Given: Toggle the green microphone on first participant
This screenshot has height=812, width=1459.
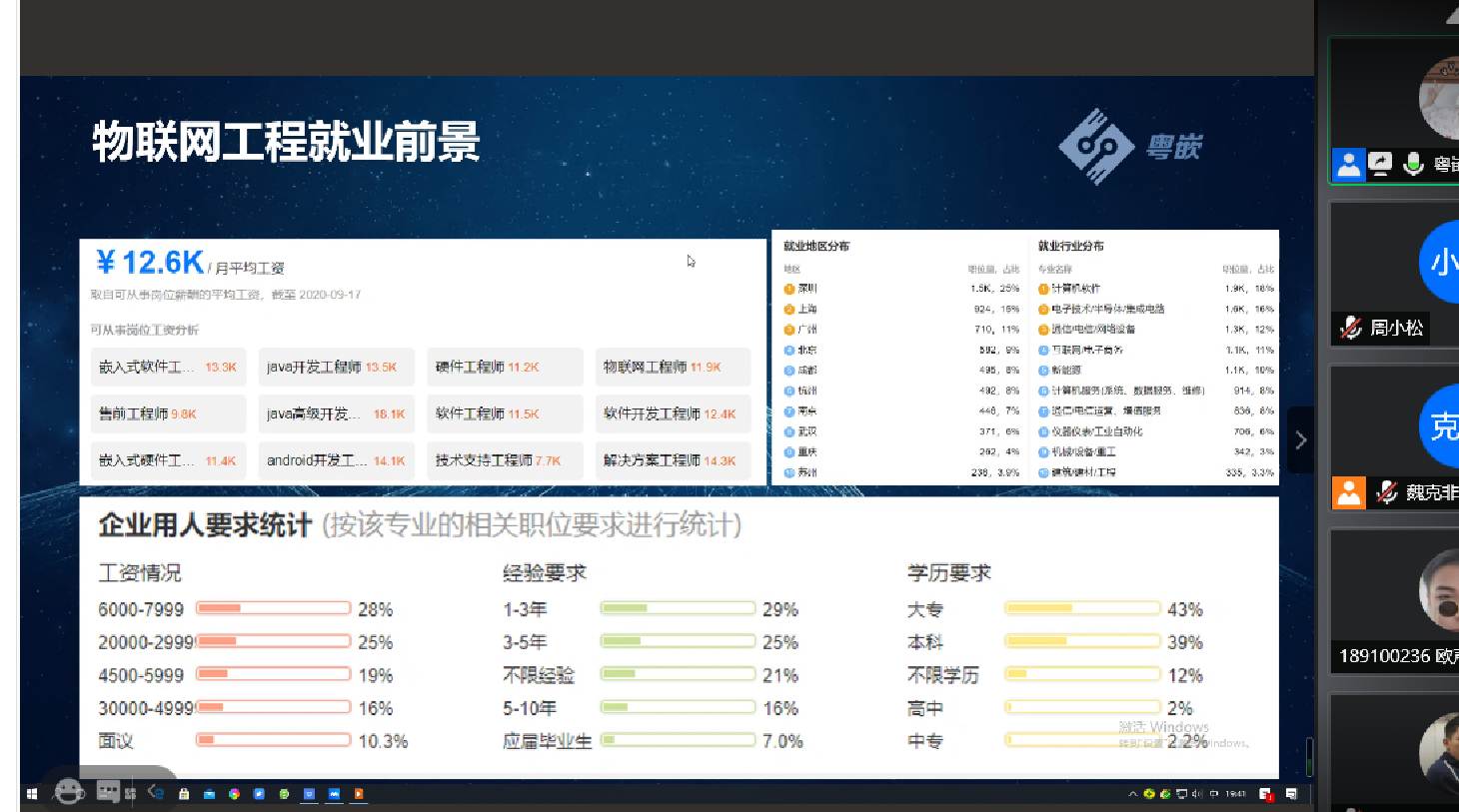Looking at the screenshot, I should click(1413, 164).
